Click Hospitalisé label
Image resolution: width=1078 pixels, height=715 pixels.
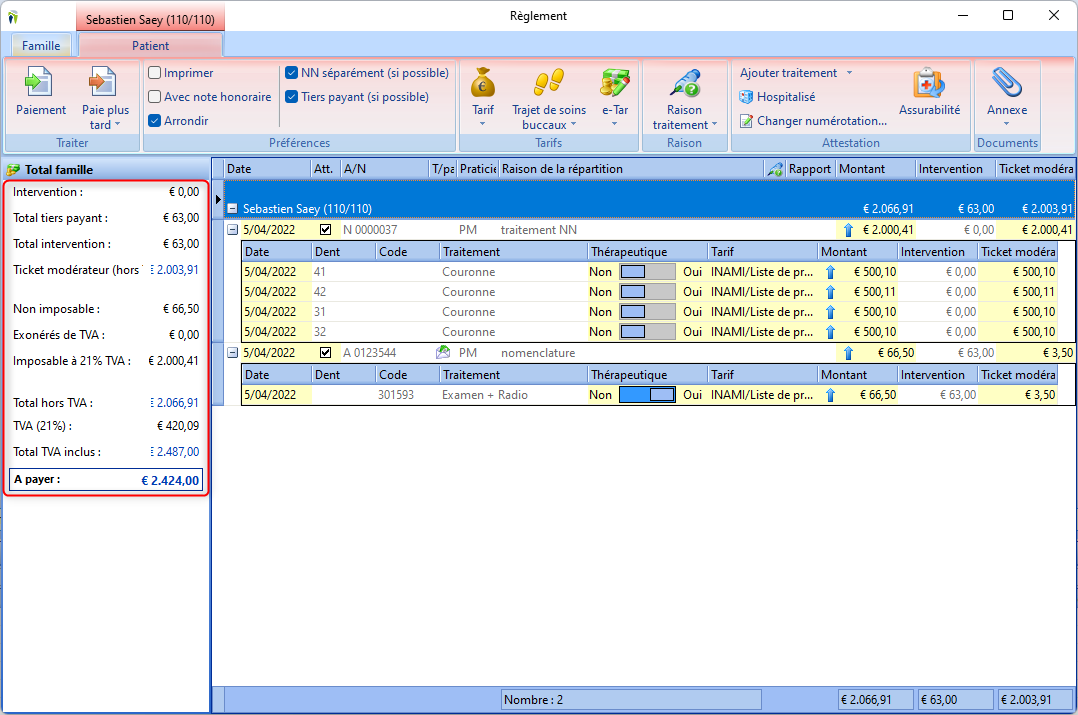click(786, 97)
